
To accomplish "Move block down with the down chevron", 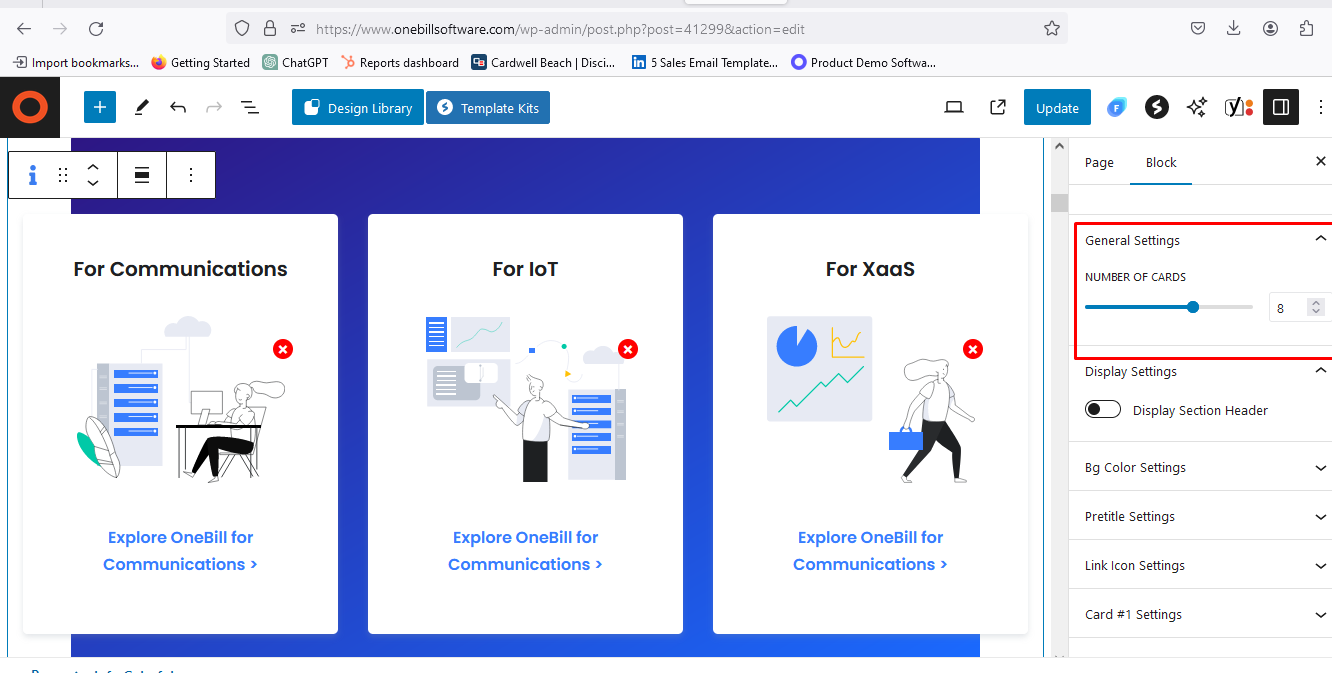I will (x=93, y=184).
